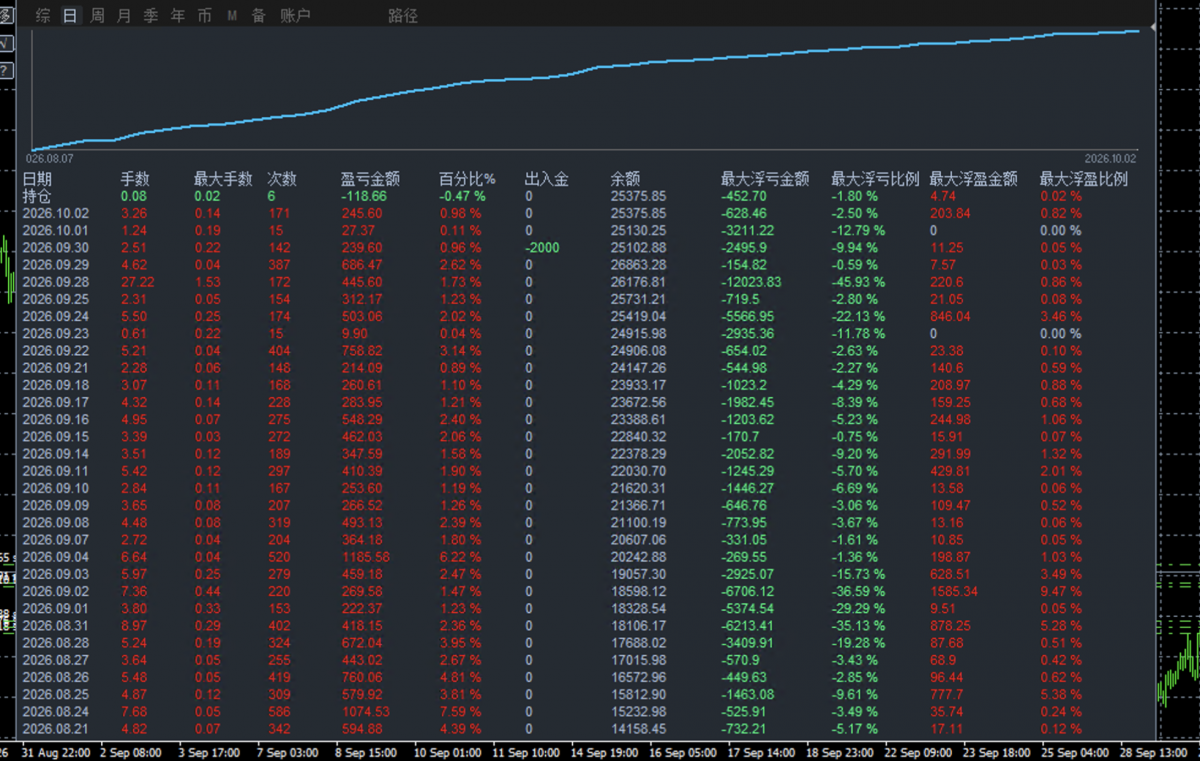The image size is (1200, 761).
Task: Select the 2026.08.21 date row
Action: pos(56,728)
